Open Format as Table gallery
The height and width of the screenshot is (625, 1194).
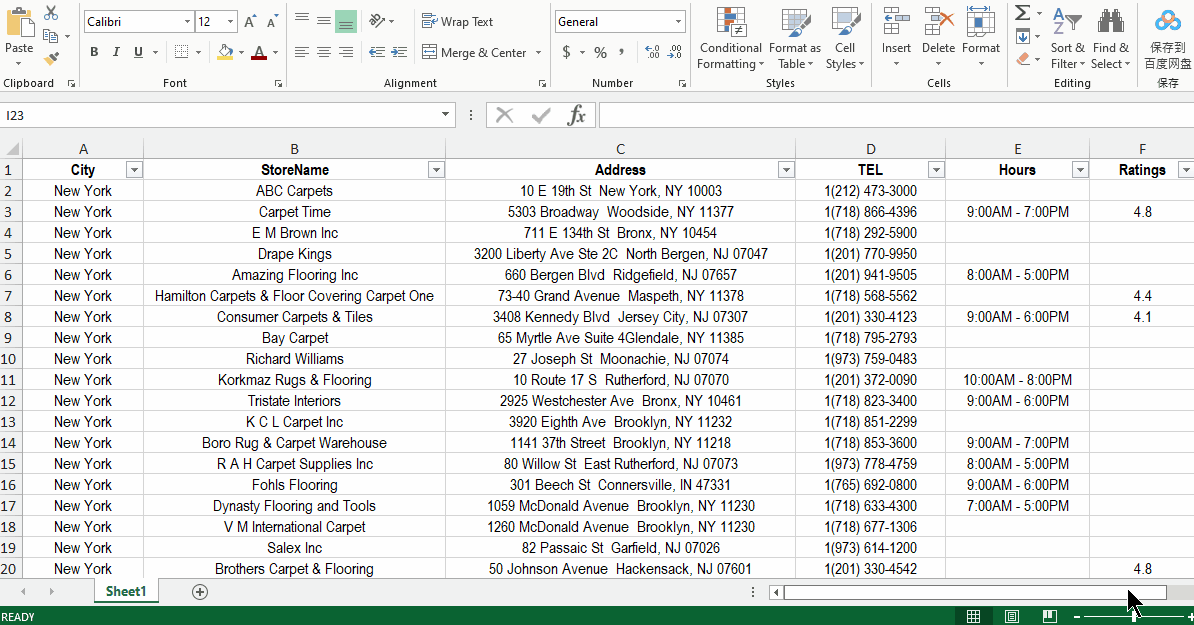[x=795, y=38]
